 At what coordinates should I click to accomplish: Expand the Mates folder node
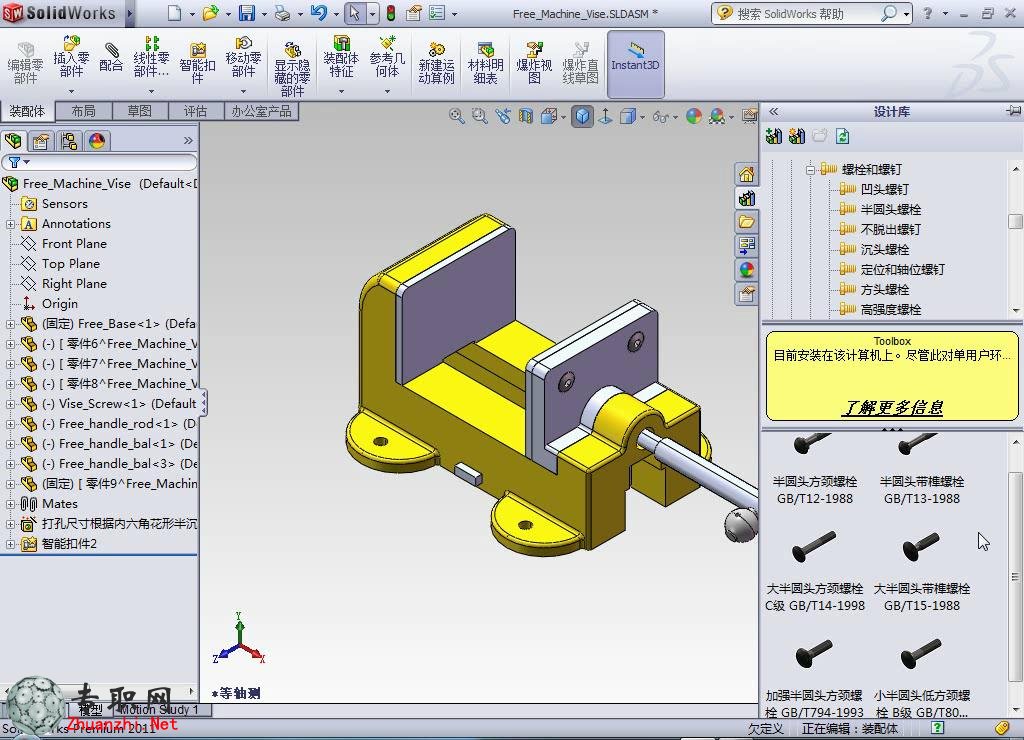10,504
